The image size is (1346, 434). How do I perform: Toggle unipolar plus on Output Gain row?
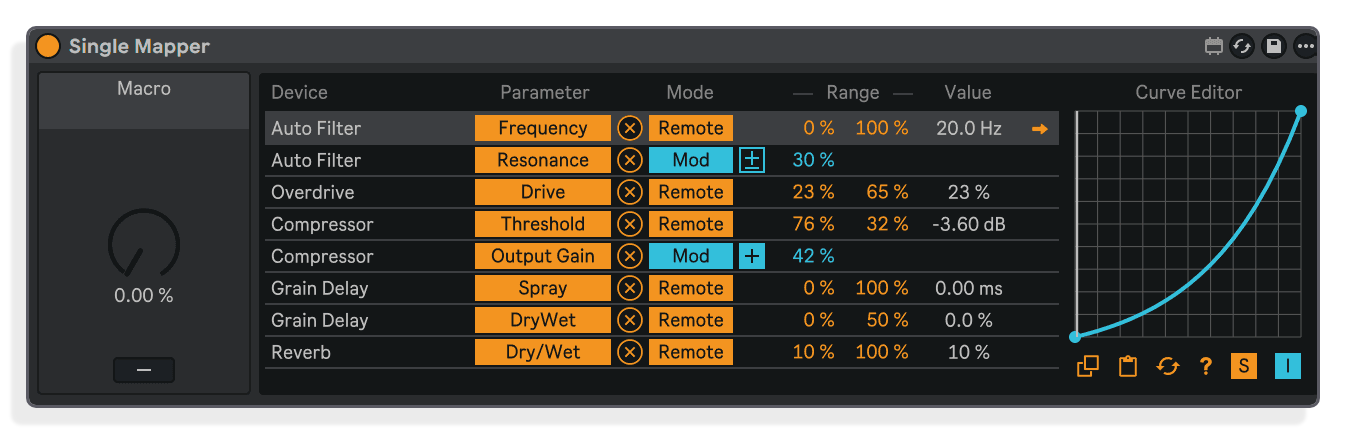pos(752,256)
